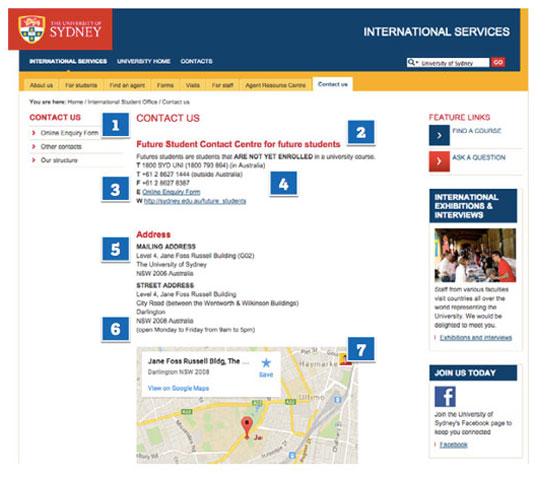Click the red map location pin

[247, 428]
